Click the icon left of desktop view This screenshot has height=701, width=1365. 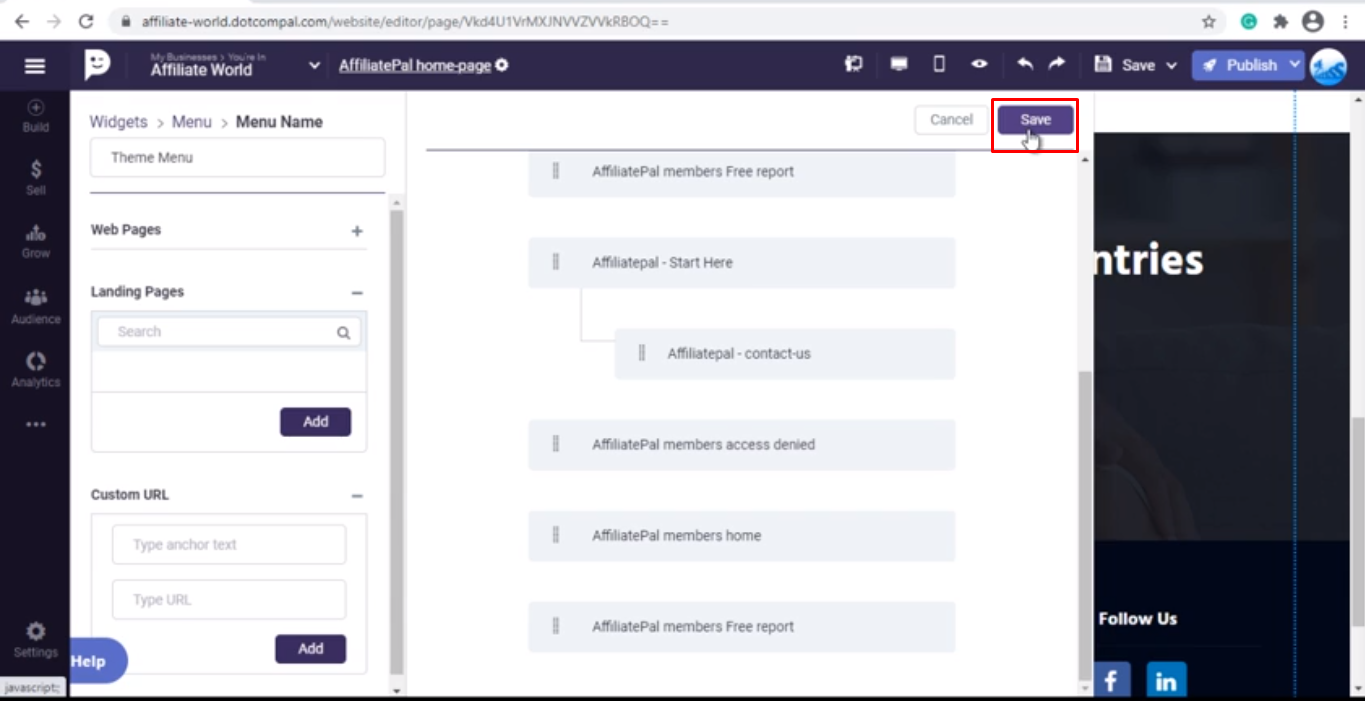[853, 65]
